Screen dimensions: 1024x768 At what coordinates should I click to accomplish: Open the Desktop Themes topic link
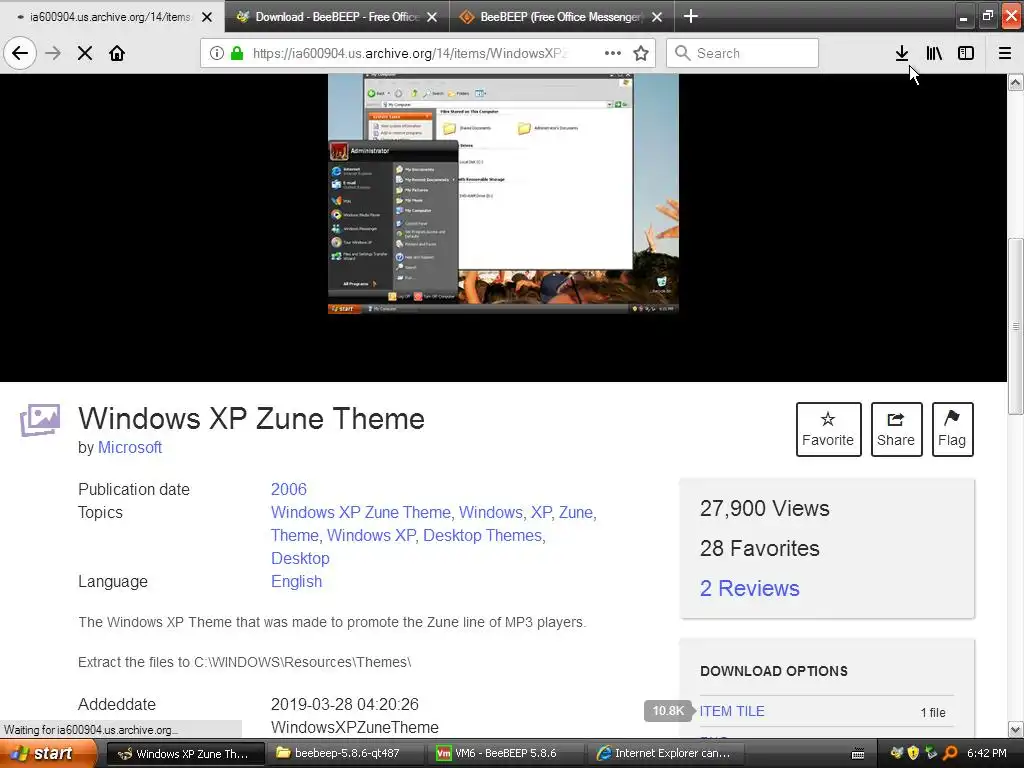click(483, 535)
